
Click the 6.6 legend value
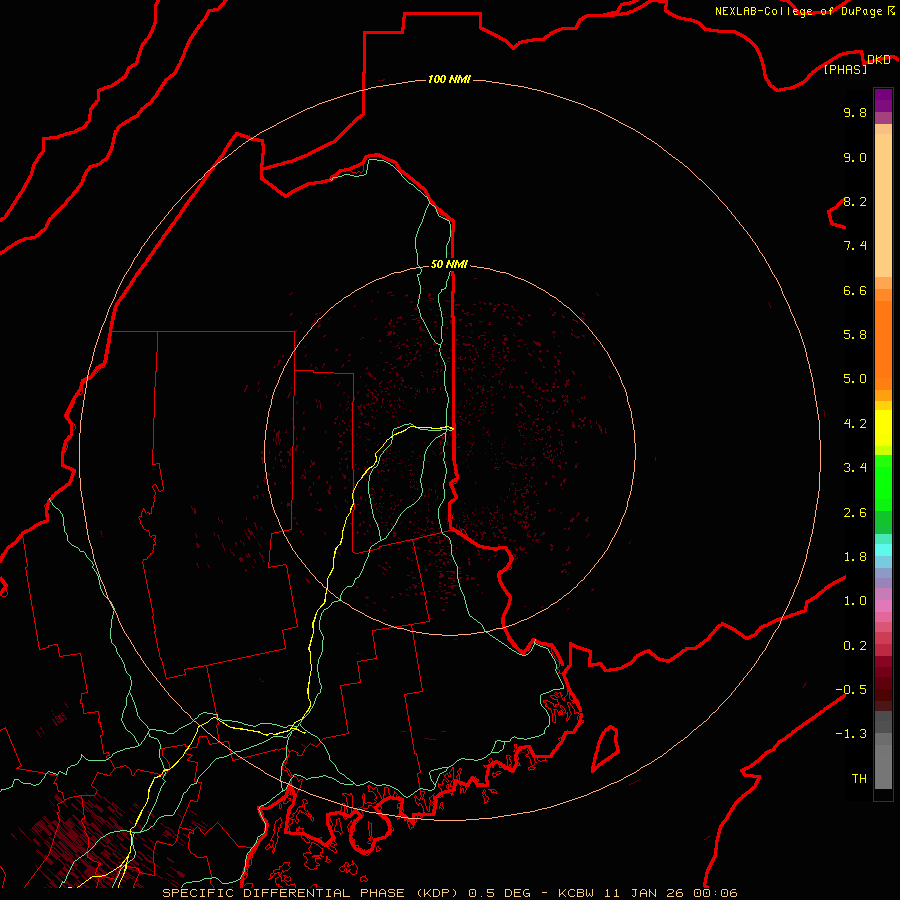pos(855,290)
